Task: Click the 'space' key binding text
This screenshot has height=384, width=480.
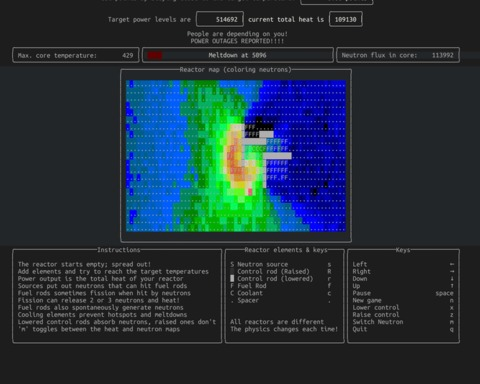Action: (444, 293)
